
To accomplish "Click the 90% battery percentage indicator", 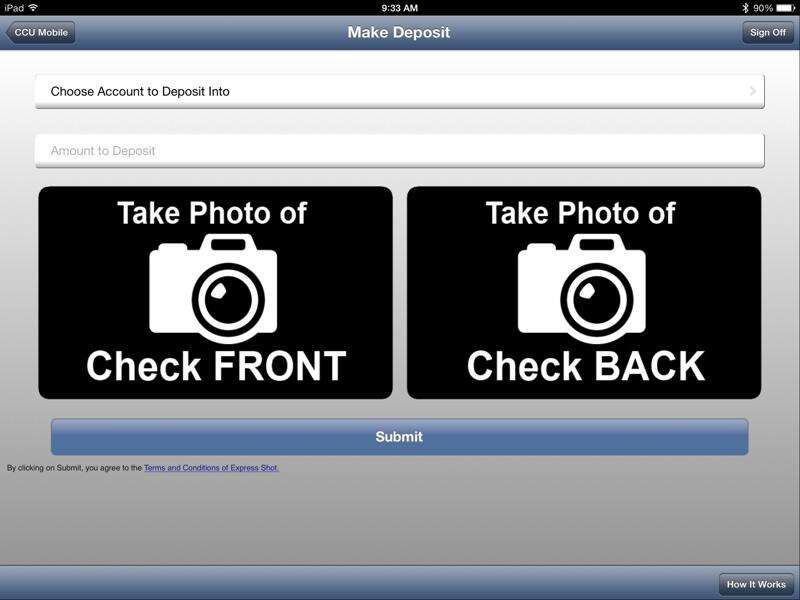I will [763, 8].
